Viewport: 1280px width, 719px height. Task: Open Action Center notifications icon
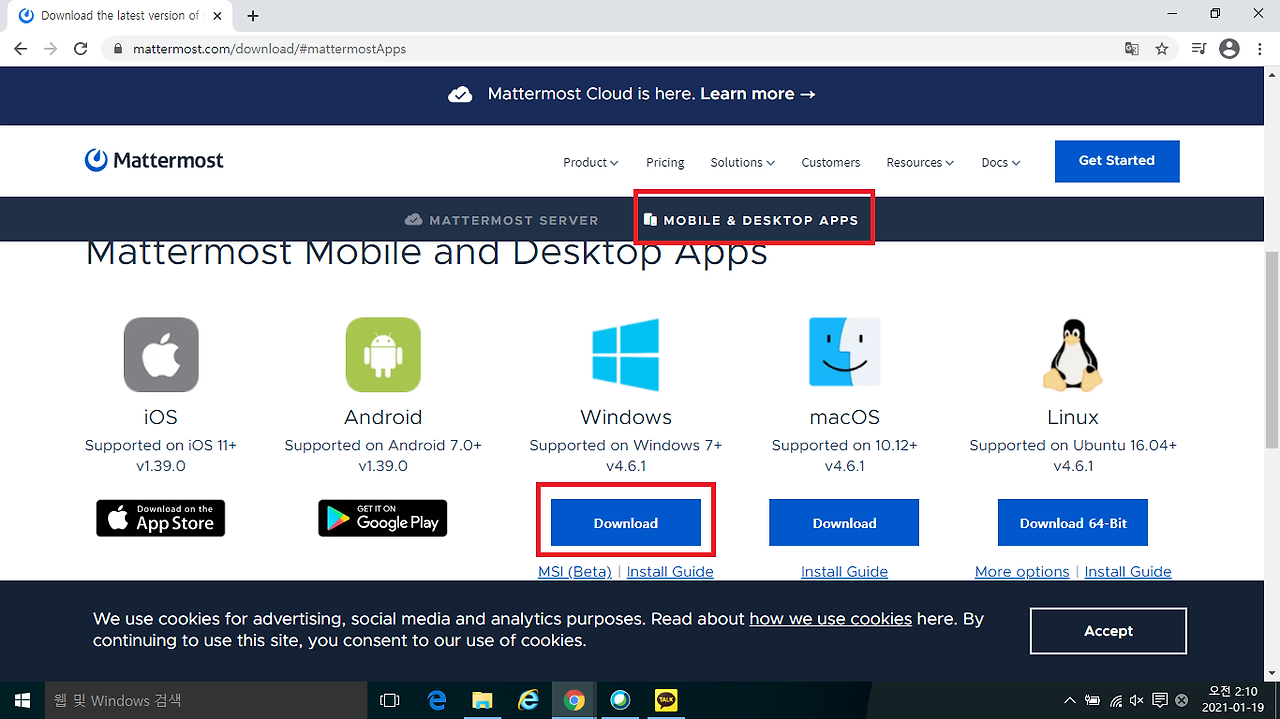click(1160, 701)
